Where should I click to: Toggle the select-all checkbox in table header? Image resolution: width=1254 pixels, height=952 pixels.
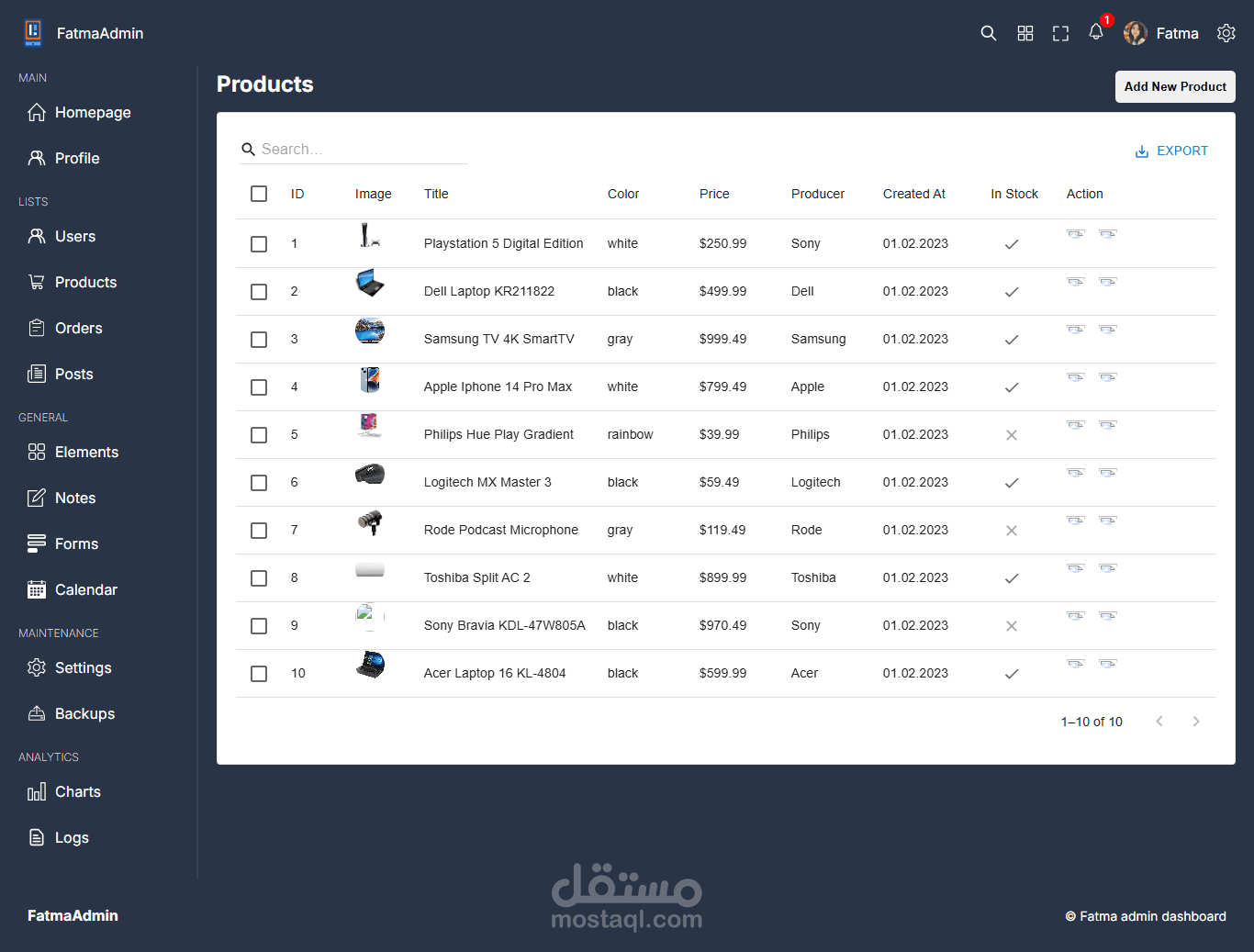[x=259, y=194]
